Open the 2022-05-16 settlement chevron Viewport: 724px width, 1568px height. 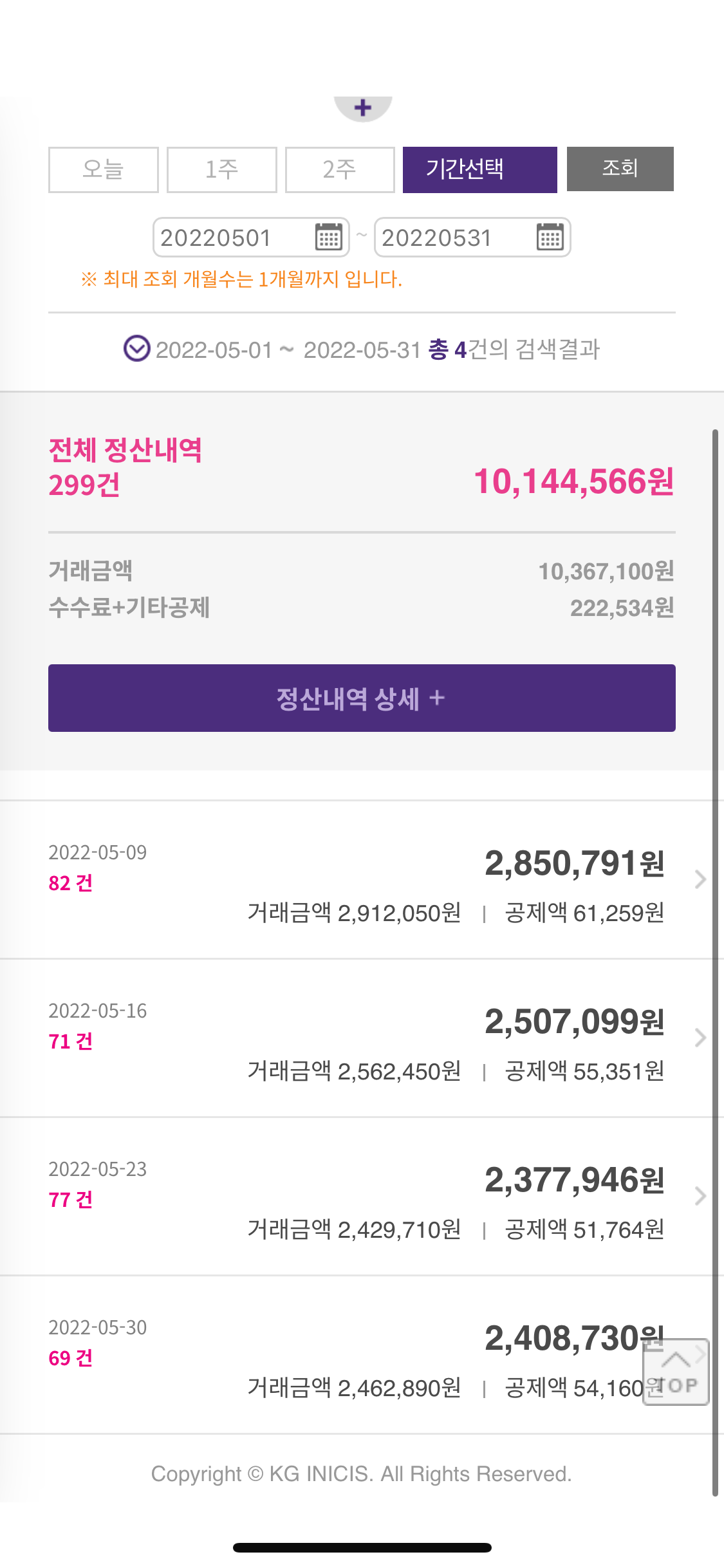point(700,1038)
